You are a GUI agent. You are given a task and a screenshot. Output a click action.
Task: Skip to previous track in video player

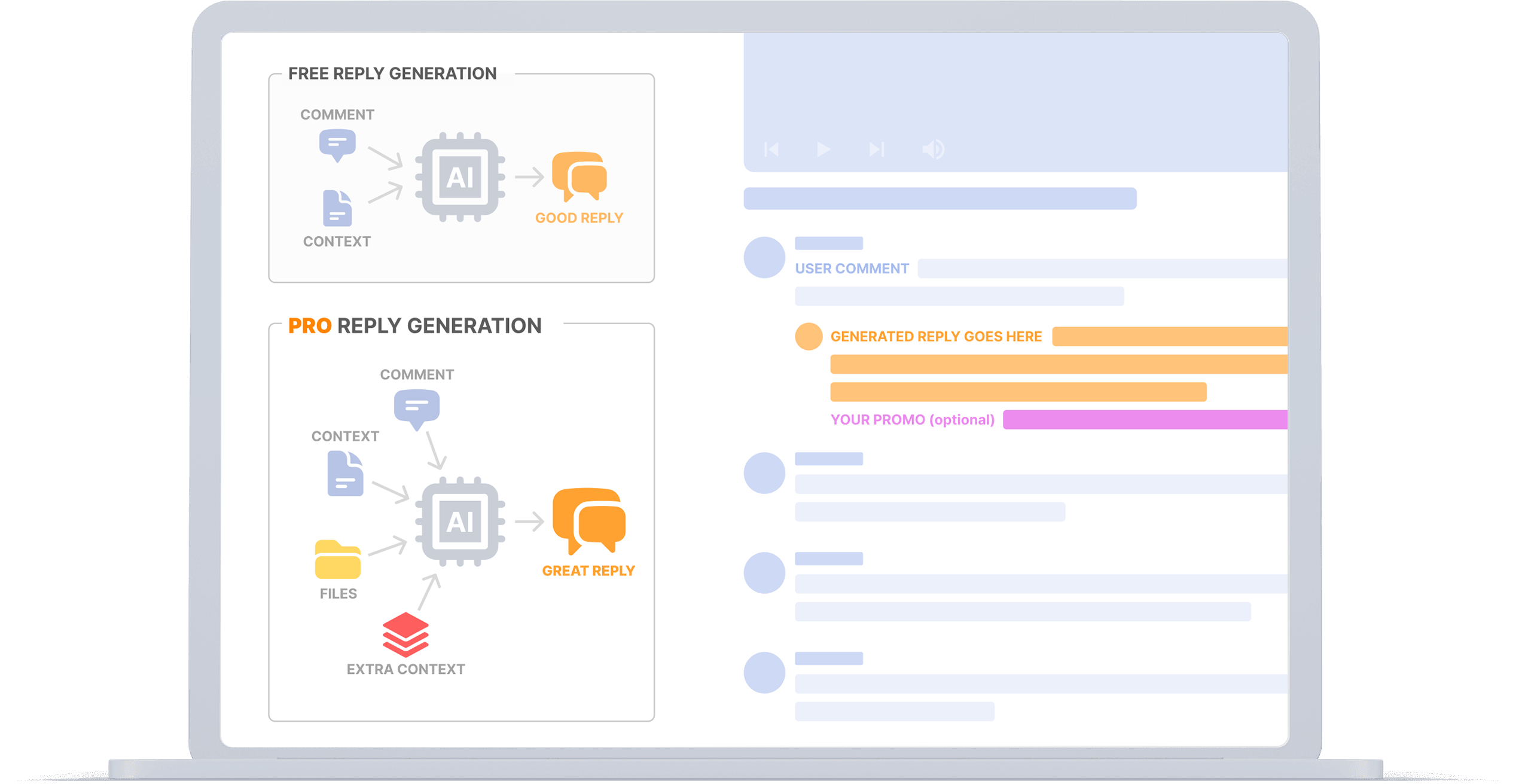click(x=771, y=149)
